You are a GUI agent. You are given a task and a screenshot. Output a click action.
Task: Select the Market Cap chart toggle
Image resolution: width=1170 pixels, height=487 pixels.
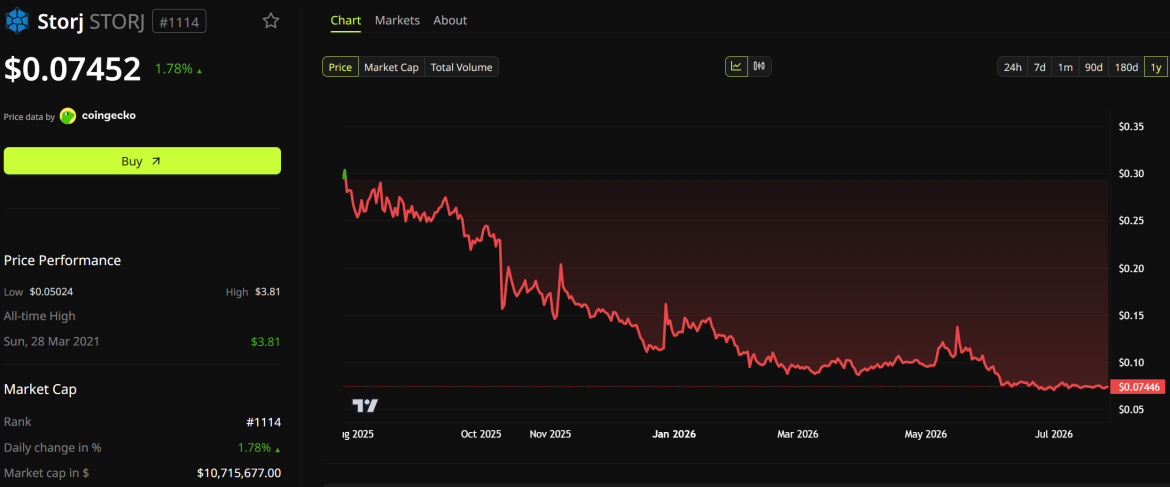392,67
